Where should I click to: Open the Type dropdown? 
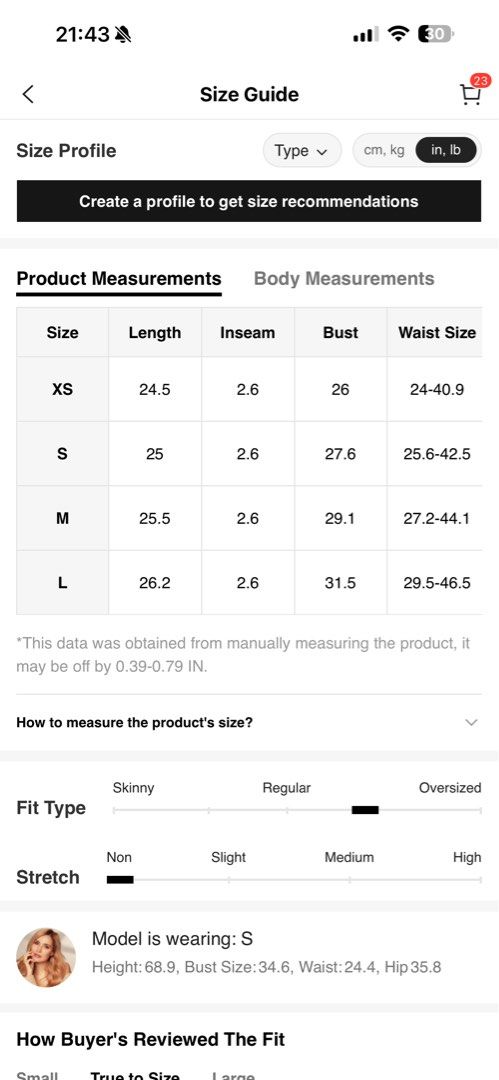302,150
